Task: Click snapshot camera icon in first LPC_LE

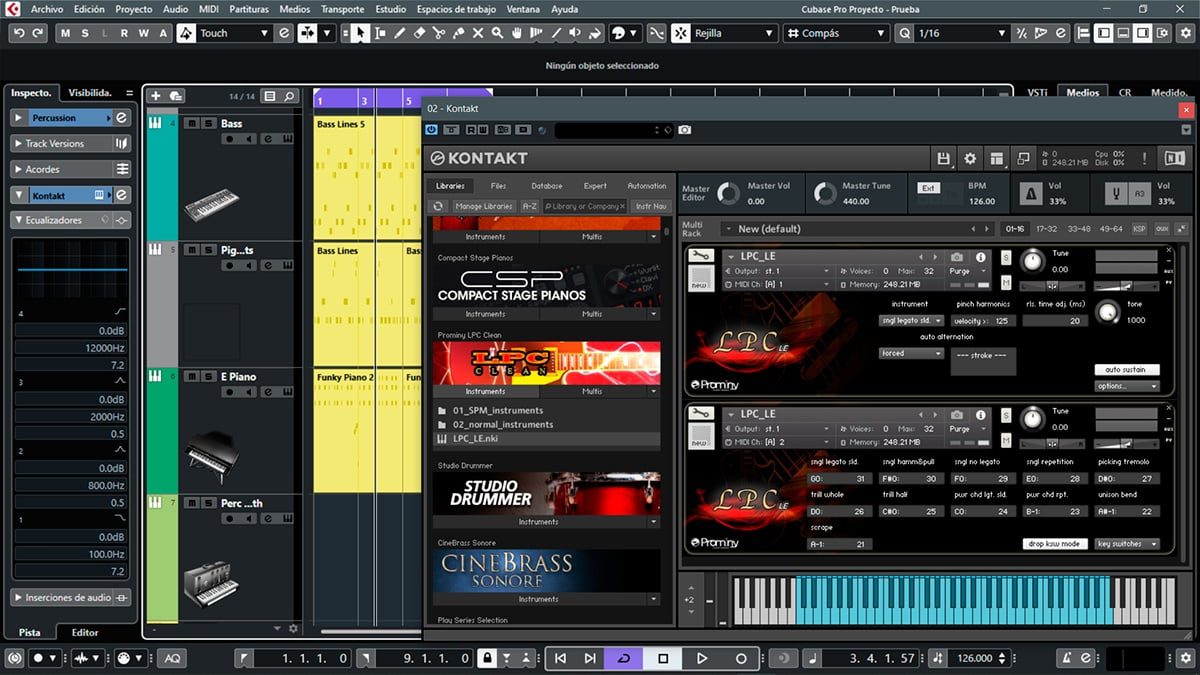Action: pos(957,257)
